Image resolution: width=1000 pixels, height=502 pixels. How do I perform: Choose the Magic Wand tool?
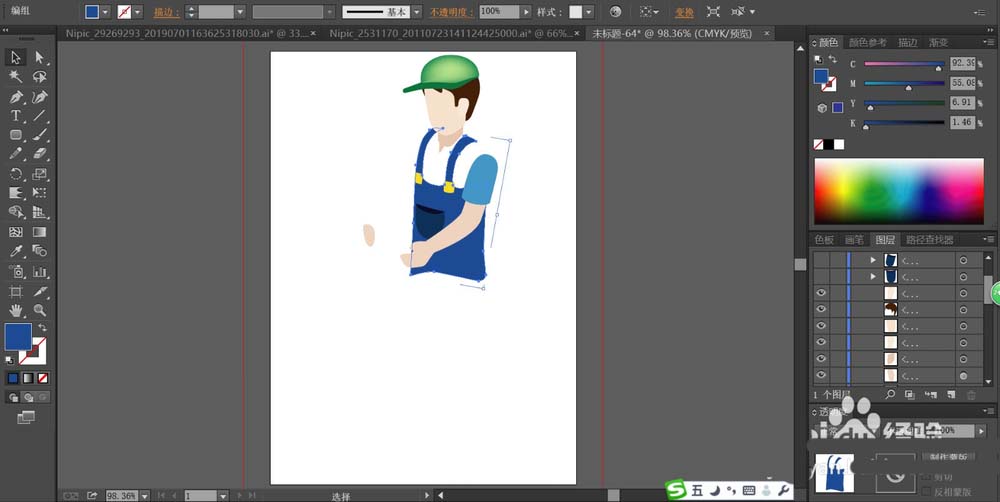coord(16,77)
